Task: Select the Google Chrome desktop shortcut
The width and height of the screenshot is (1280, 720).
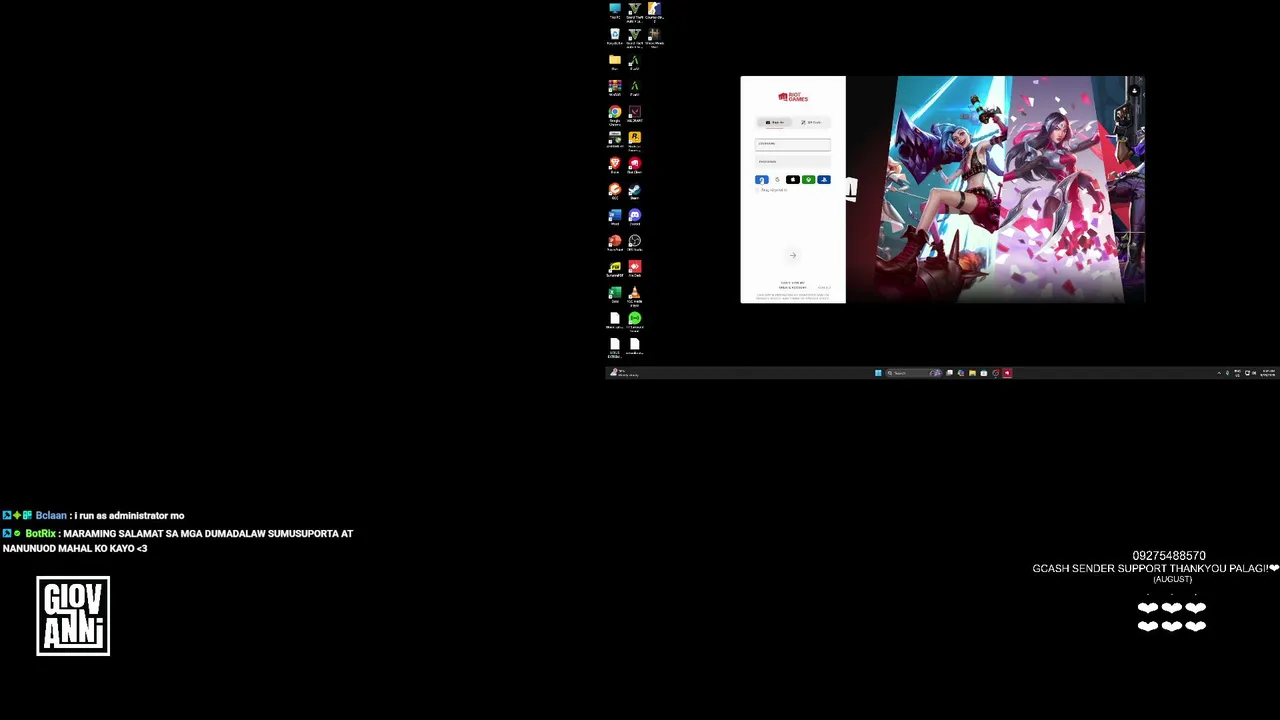Action: [615, 114]
